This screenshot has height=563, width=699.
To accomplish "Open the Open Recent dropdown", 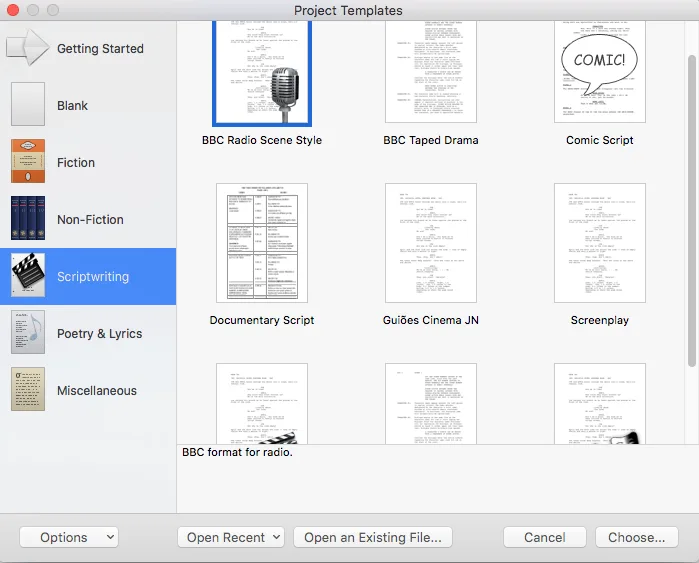I will 231,537.
